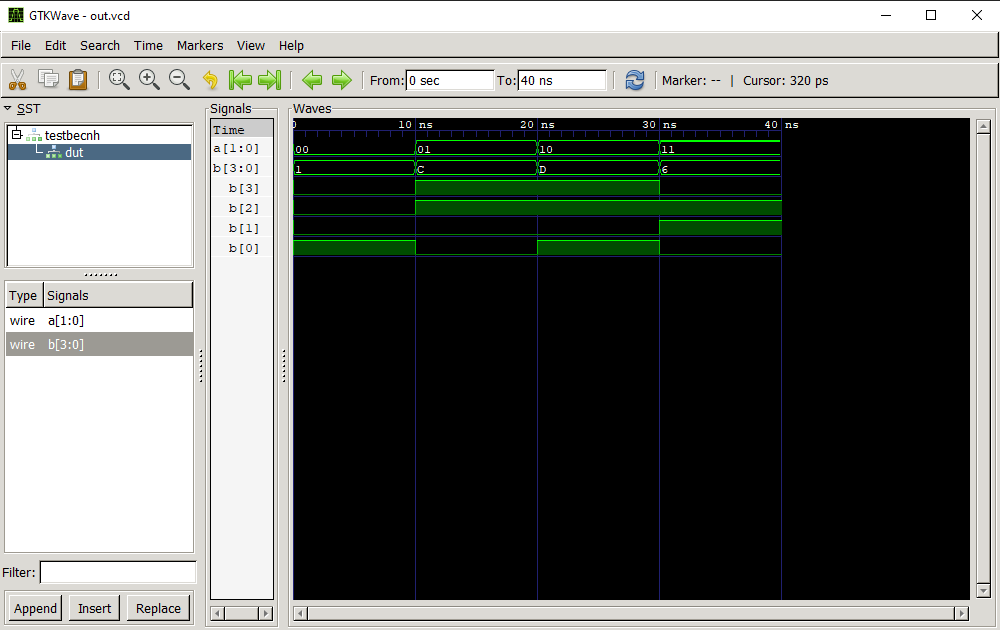The image size is (1000, 630).
Task: Open the Edit menu
Action: coord(55,45)
